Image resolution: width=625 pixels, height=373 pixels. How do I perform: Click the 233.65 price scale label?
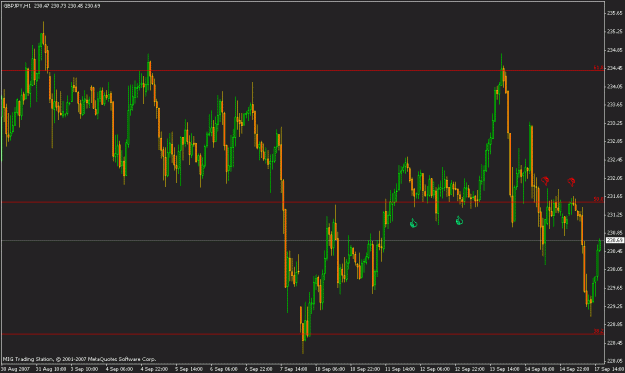pos(615,105)
